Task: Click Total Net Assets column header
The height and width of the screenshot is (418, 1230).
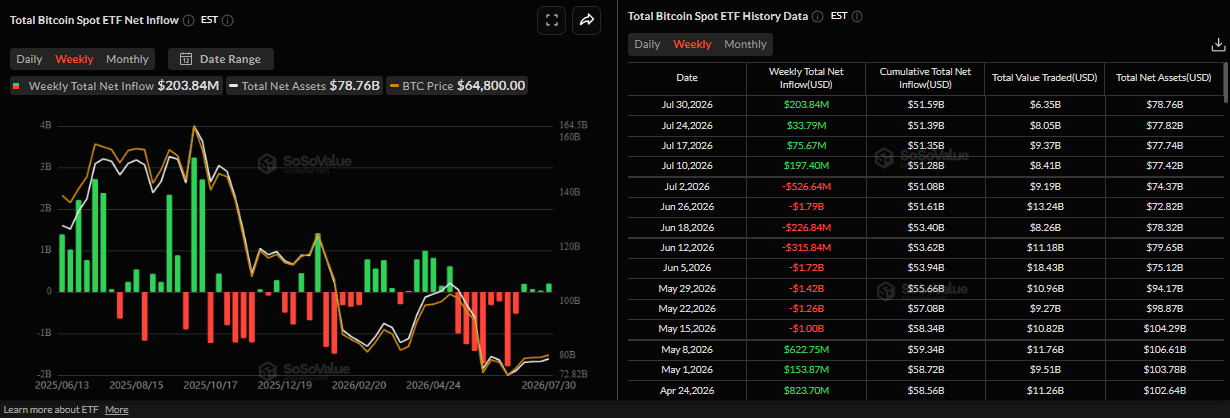Action: 1163,78
